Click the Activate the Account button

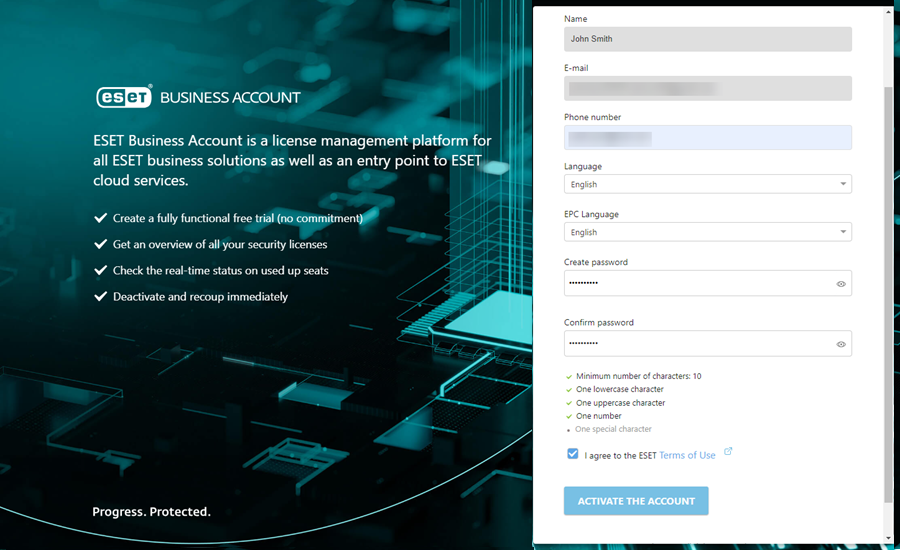[x=636, y=501]
